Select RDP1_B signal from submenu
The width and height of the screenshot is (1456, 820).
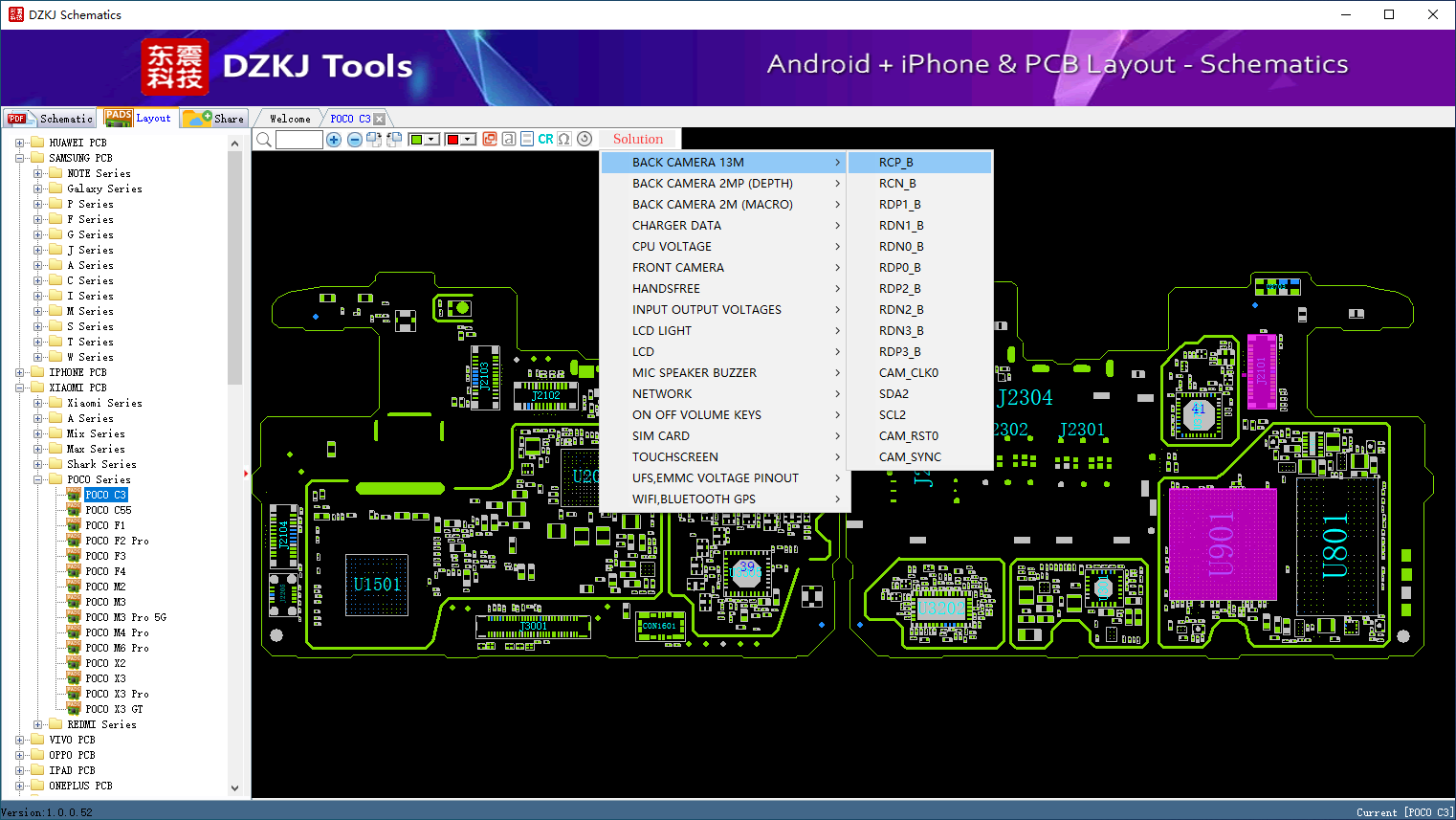click(x=920, y=205)
